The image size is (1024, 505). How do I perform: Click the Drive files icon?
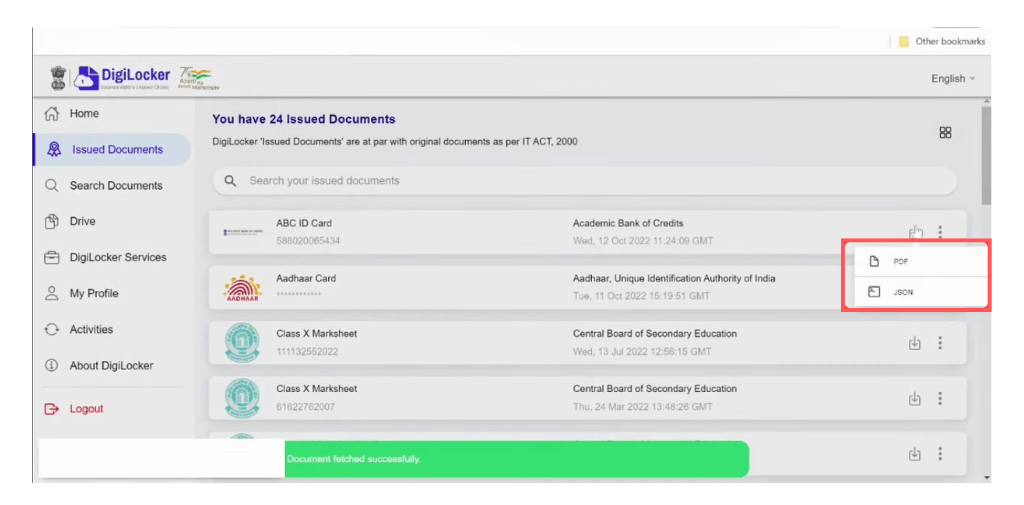52,221
